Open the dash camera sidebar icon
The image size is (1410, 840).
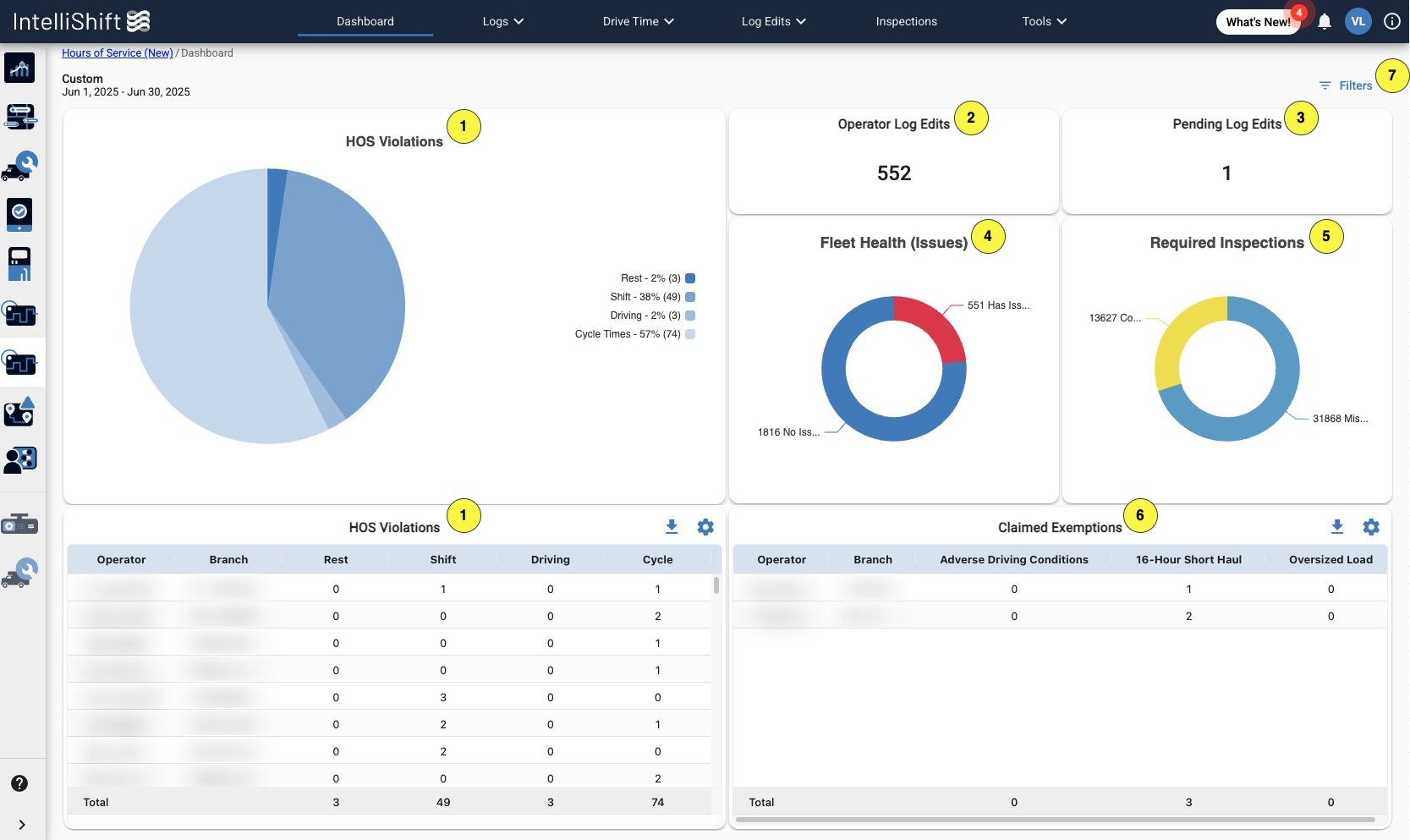19,524
